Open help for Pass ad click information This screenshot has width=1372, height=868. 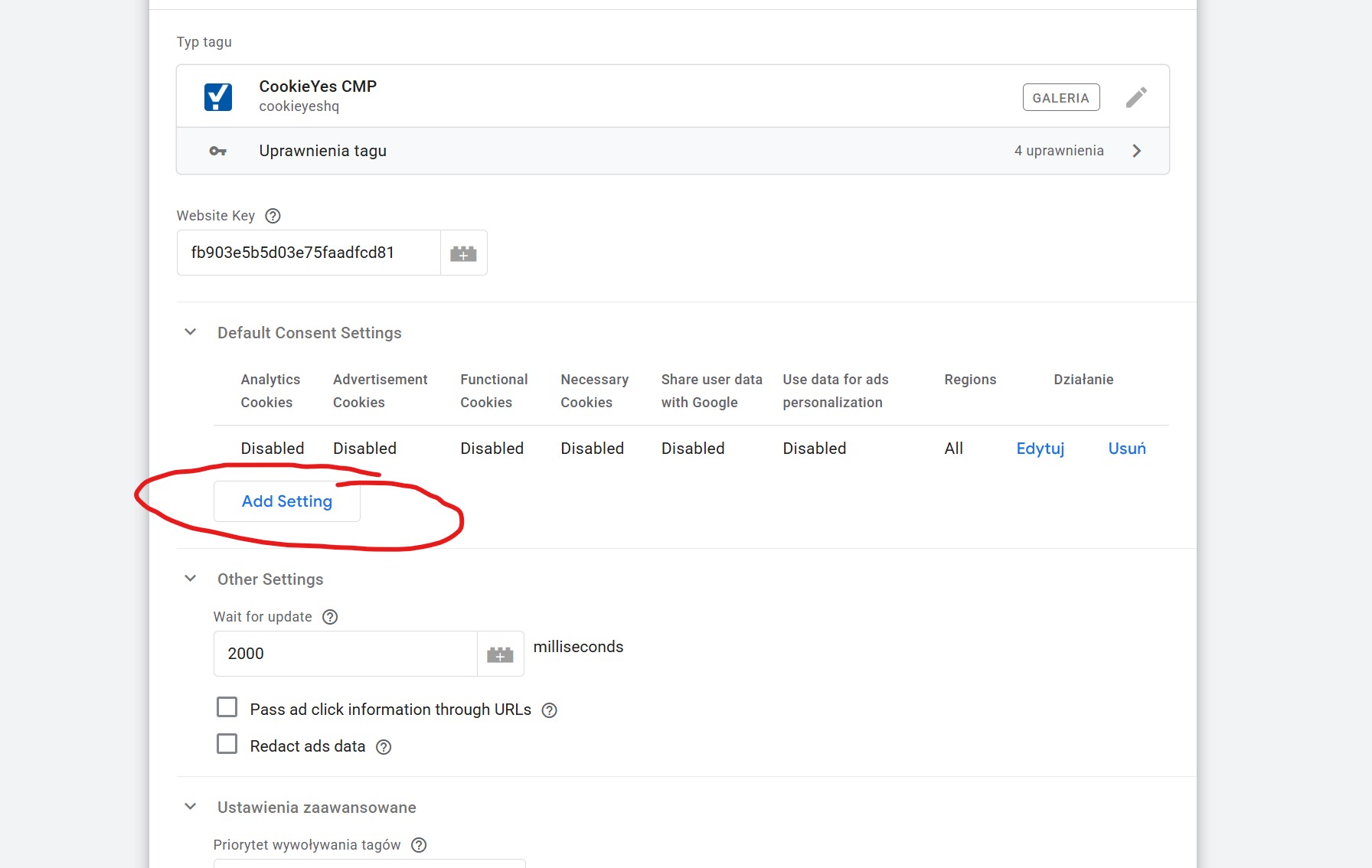[x=549, y=710]
